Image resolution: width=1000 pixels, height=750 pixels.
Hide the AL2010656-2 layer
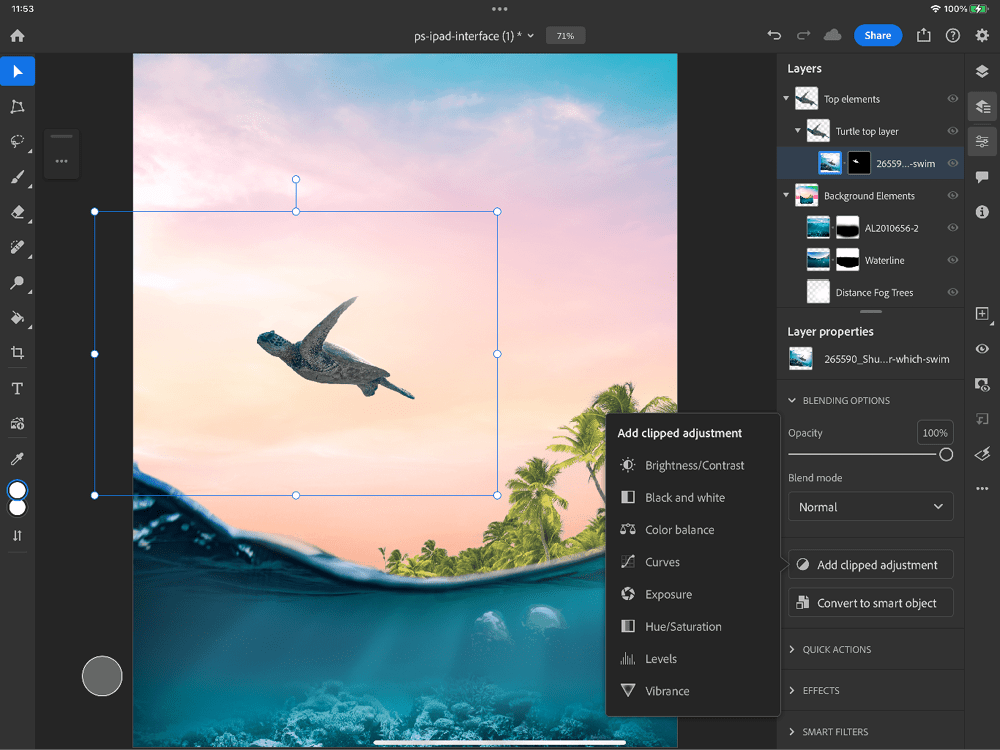(x=952, y=228)
